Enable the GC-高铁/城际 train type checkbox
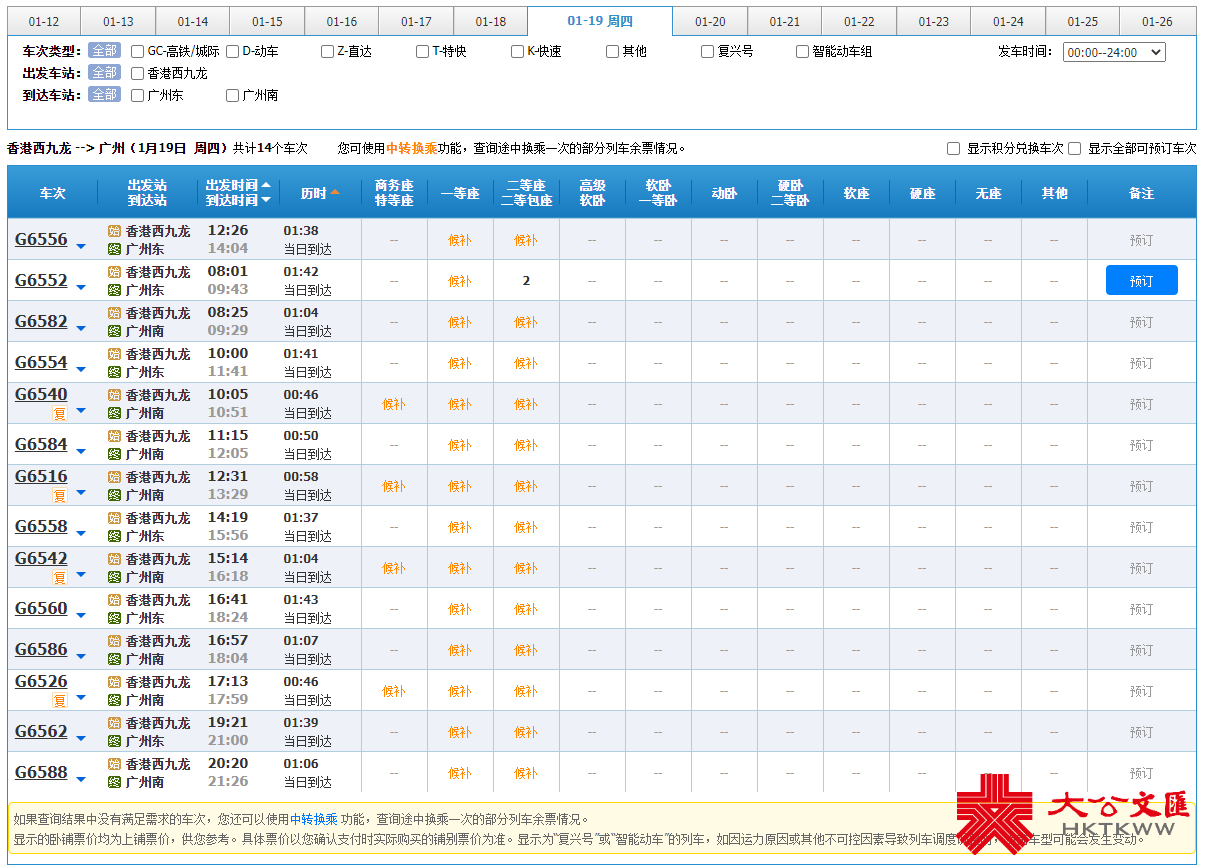The height and width of the screenshot is (865, 1206). click(138, 51)
